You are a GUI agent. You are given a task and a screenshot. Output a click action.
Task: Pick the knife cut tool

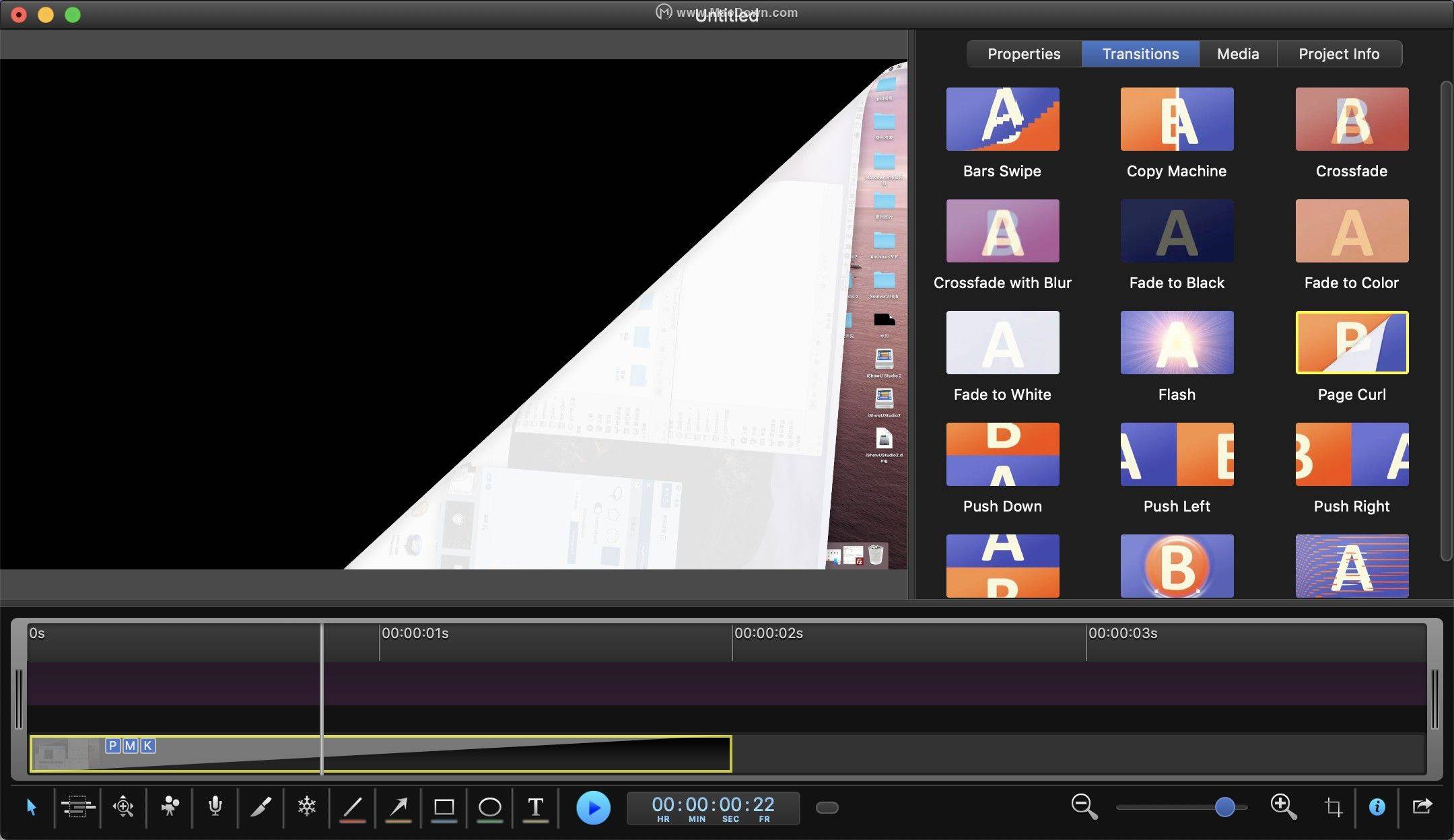[261, 806]
